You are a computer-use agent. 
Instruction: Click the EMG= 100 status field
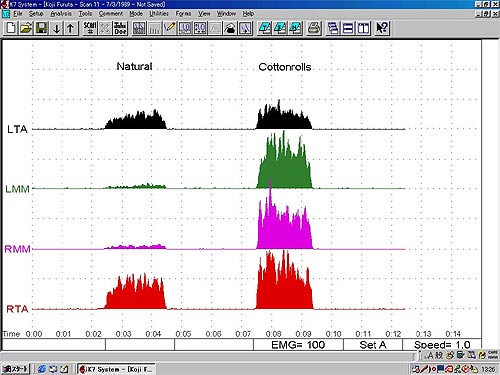[x=298, y=345]
